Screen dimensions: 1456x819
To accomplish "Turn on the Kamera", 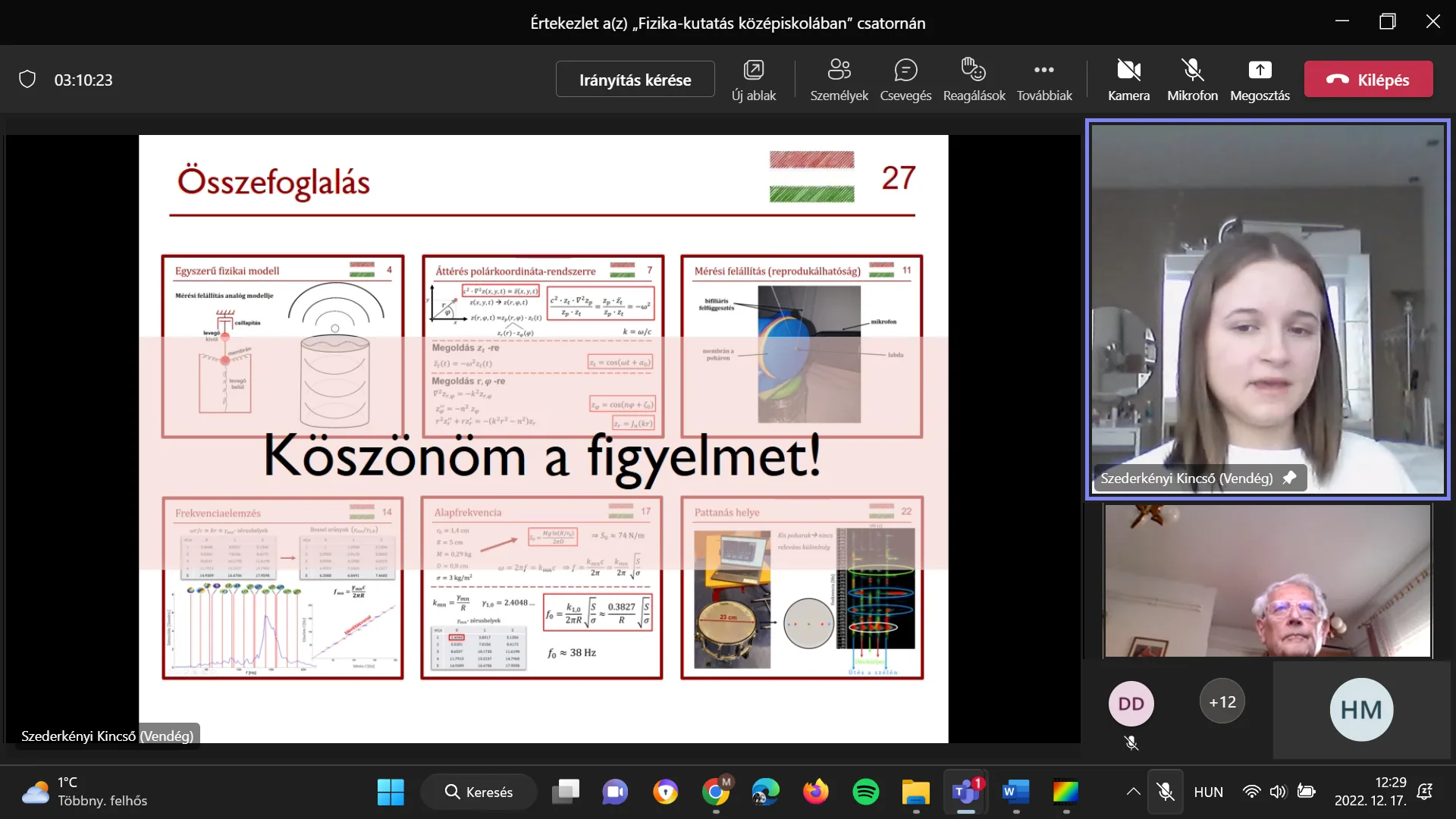I will [1128, 80].
